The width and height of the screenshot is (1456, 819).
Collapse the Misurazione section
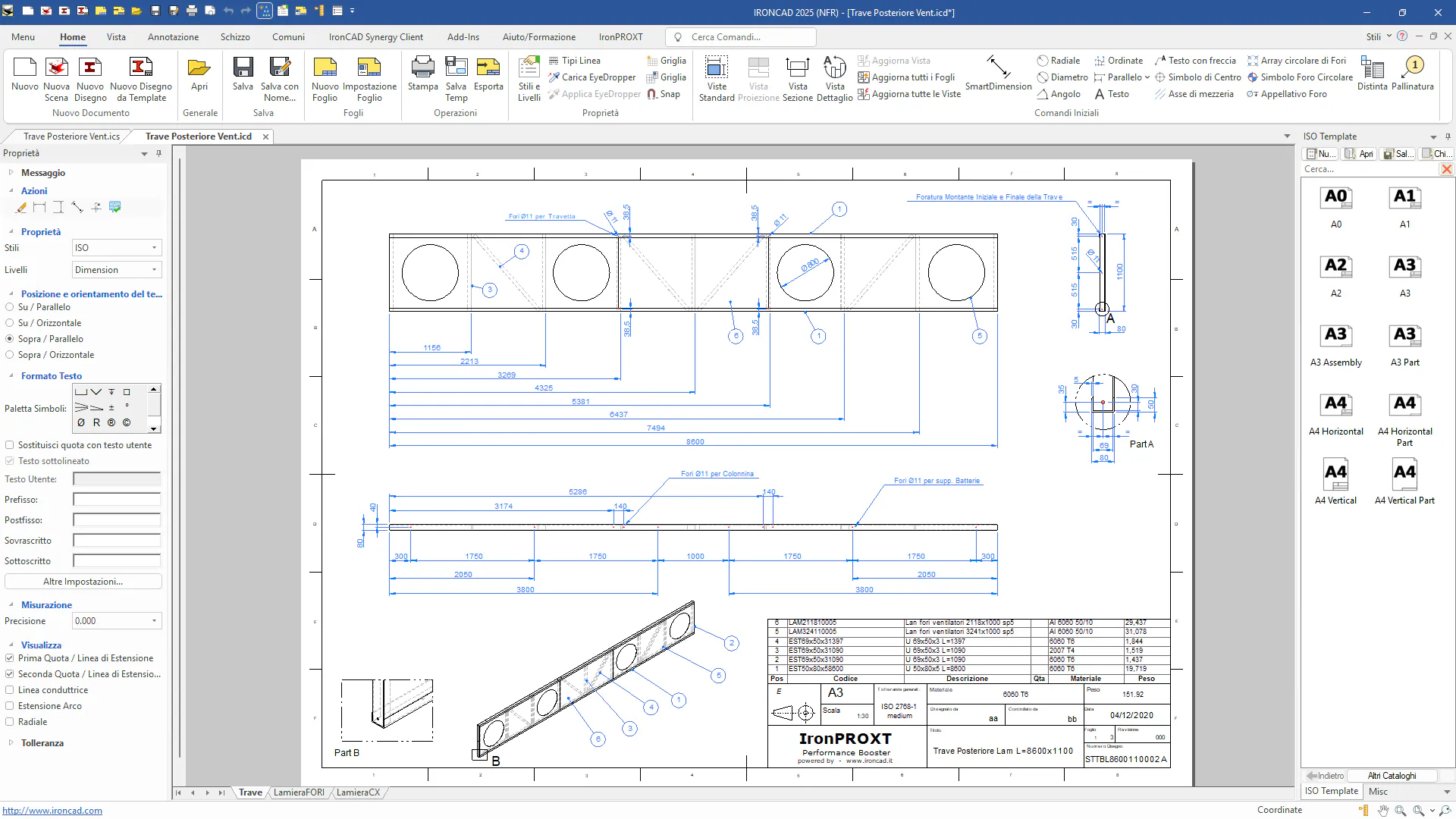(11, 605)
